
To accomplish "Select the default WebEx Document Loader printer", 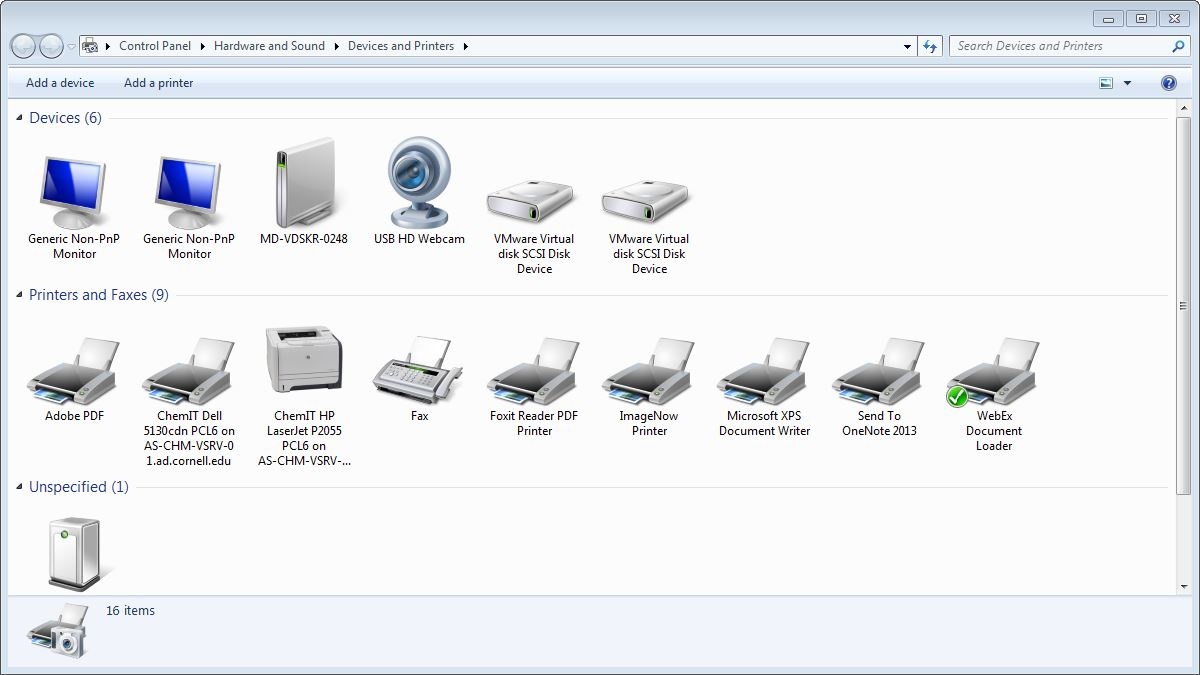I will [x=994, y=371].
